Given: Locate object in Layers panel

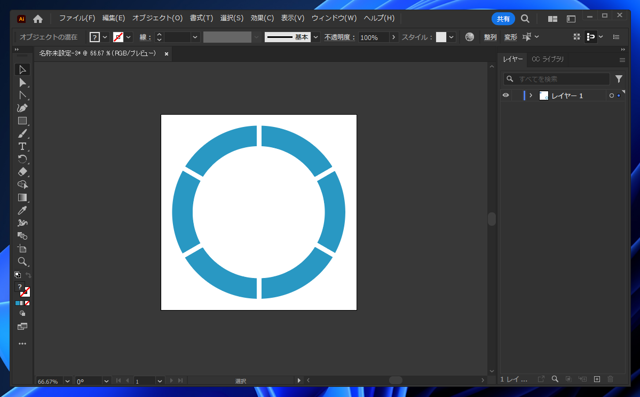Looking at the screenshot, I should point(555,379).
